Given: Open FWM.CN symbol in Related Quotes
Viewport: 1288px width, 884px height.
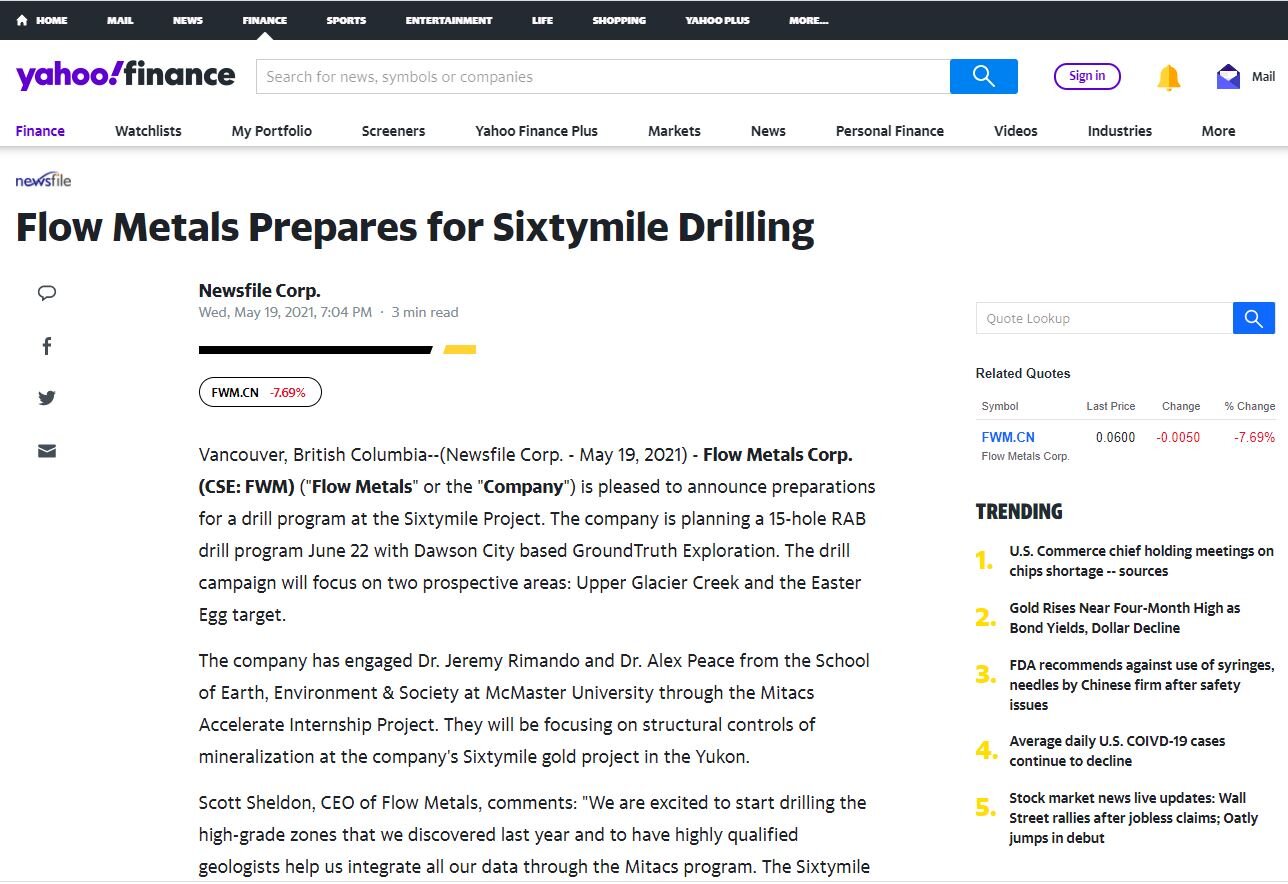Looking at the screenshot, I should point(1008,437).
